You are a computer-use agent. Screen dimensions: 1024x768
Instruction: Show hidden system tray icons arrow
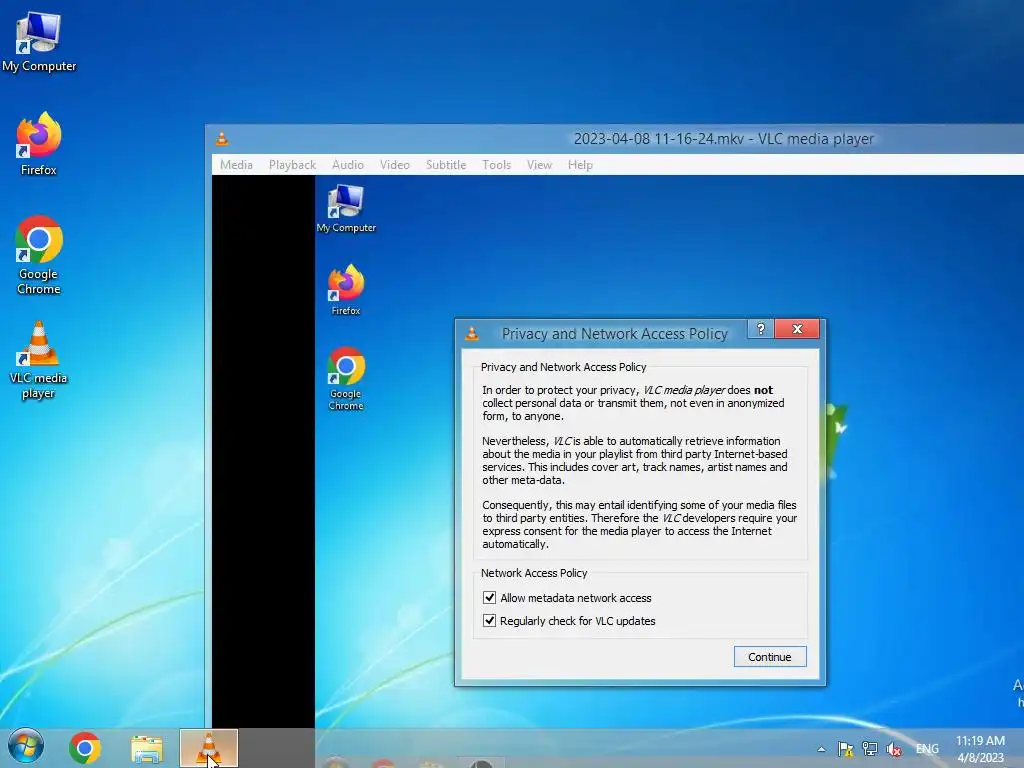[821, 749]
